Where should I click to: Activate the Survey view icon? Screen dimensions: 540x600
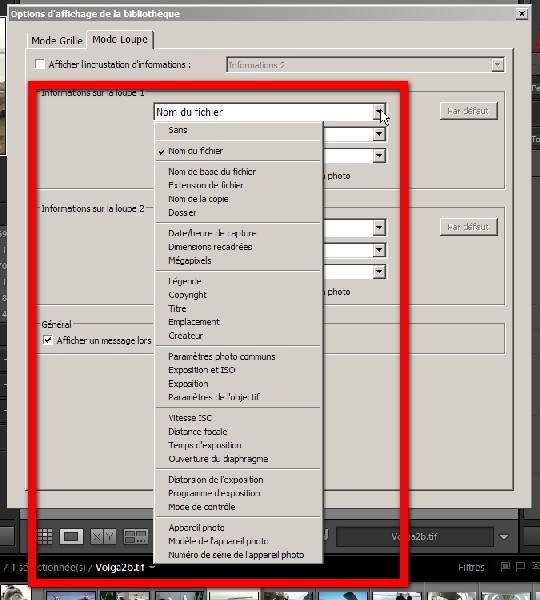[x=135, y=536]
